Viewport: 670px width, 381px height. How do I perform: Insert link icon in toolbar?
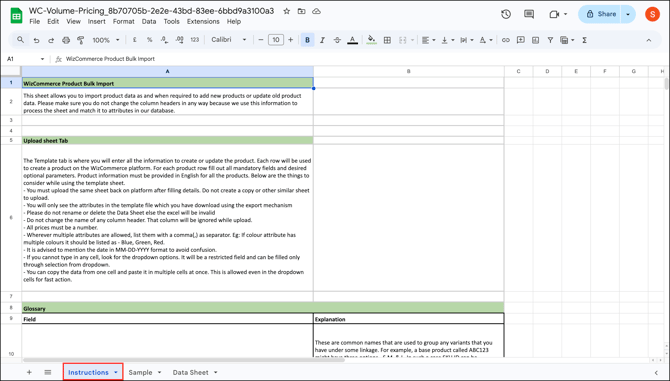click(x=506, y=40)
